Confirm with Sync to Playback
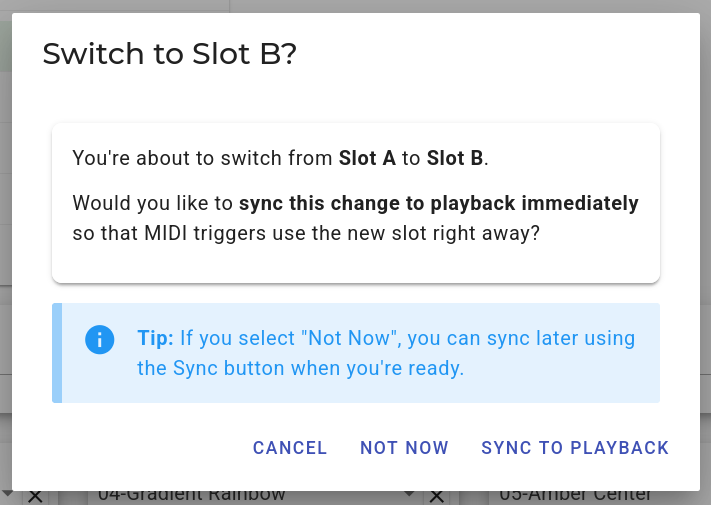The width and height of the screenshot is (711, 505). (x=575, y=448)
